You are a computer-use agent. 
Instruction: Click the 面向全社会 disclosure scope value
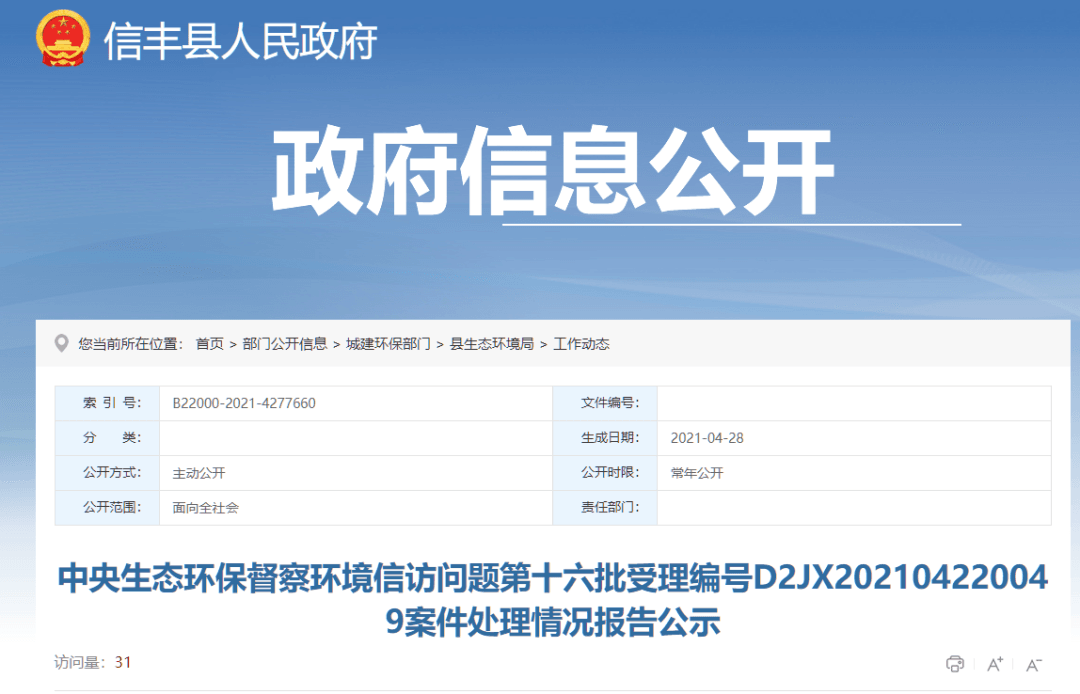click(x=205, y=508)
